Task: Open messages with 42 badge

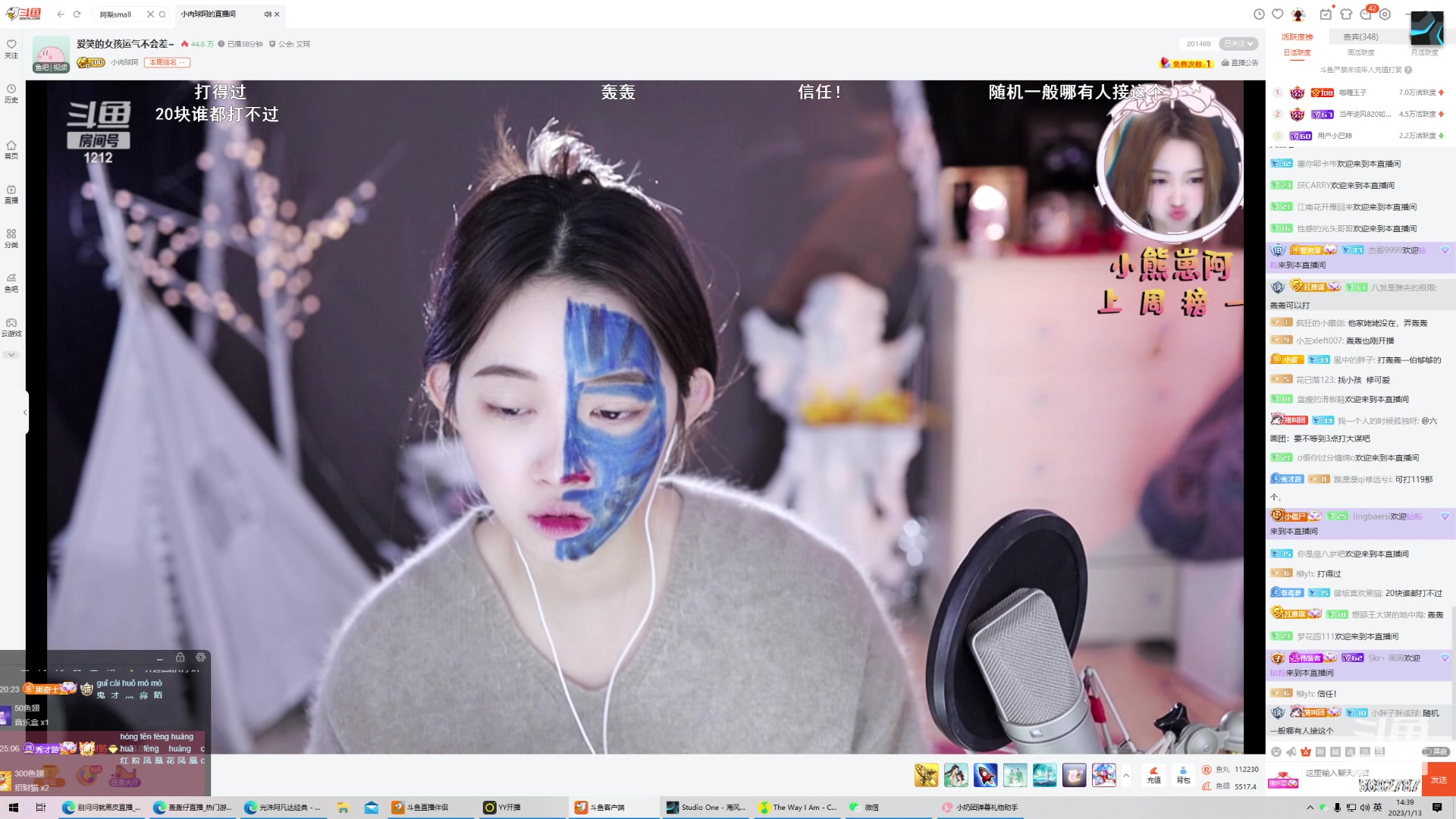Action: (x=1367, y=14)
